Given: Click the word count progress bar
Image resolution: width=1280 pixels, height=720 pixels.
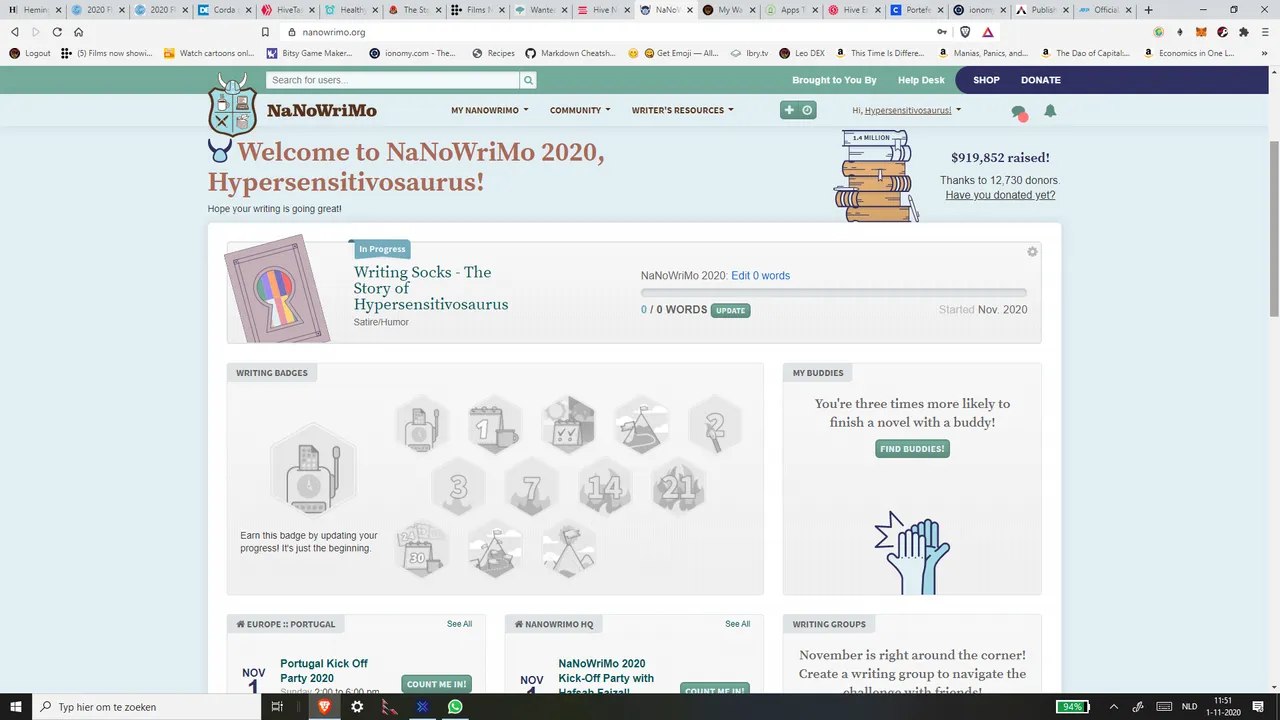Looking at the screenshot, I should (x=834, y=293).
